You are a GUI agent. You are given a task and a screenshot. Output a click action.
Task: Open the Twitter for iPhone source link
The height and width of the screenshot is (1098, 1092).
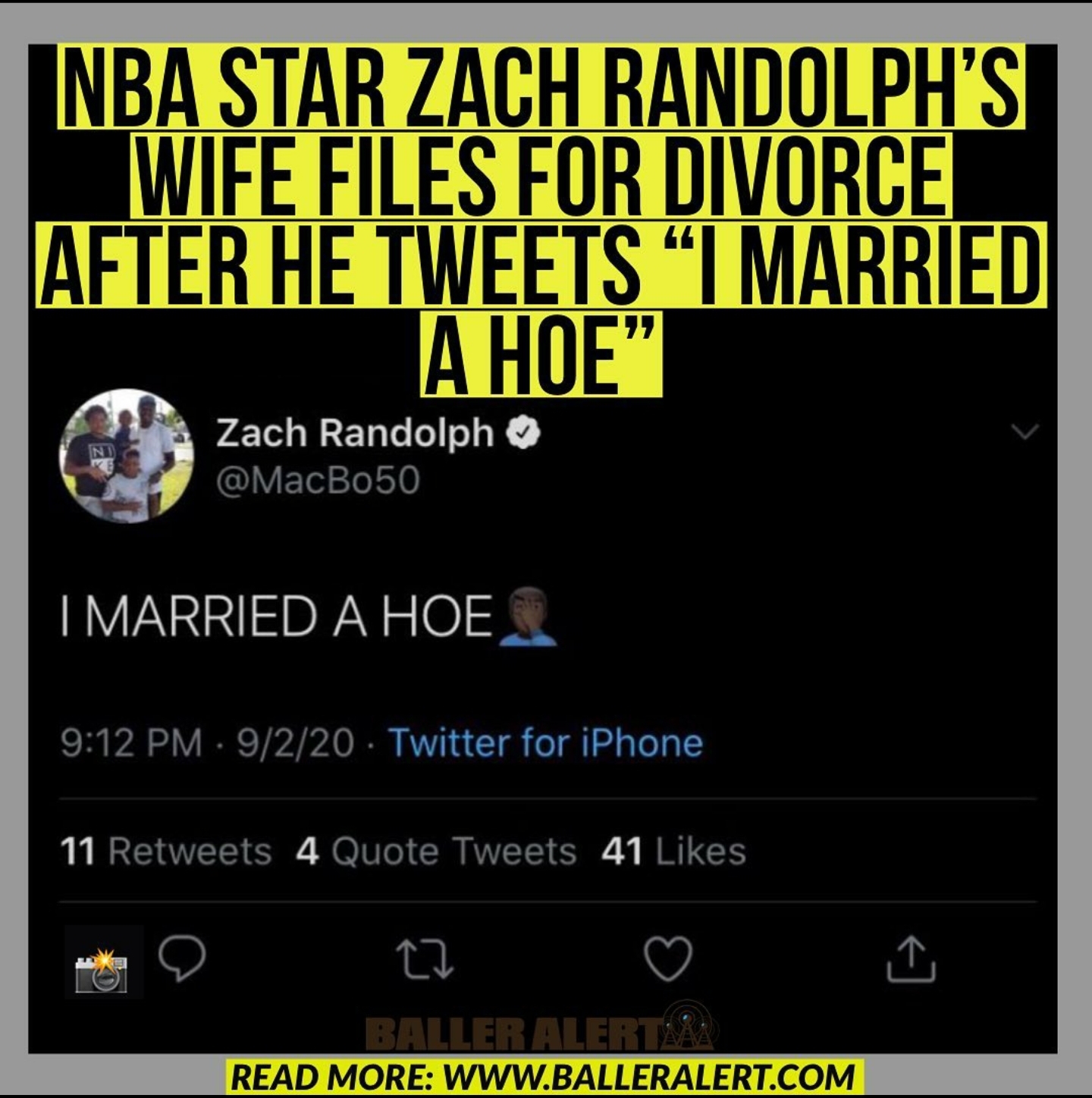[545, 742]
